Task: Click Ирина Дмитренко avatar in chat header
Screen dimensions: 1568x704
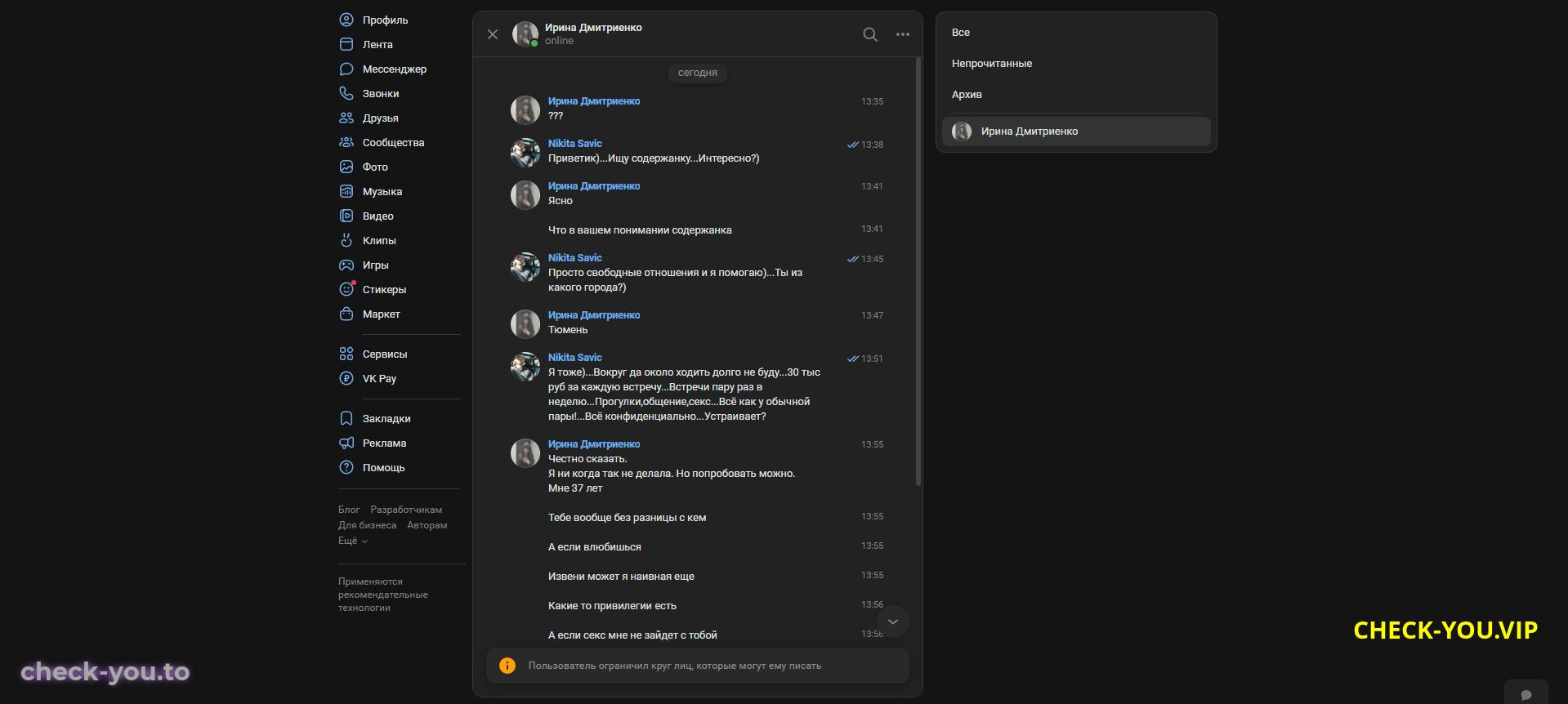Action: pos(525,34)
